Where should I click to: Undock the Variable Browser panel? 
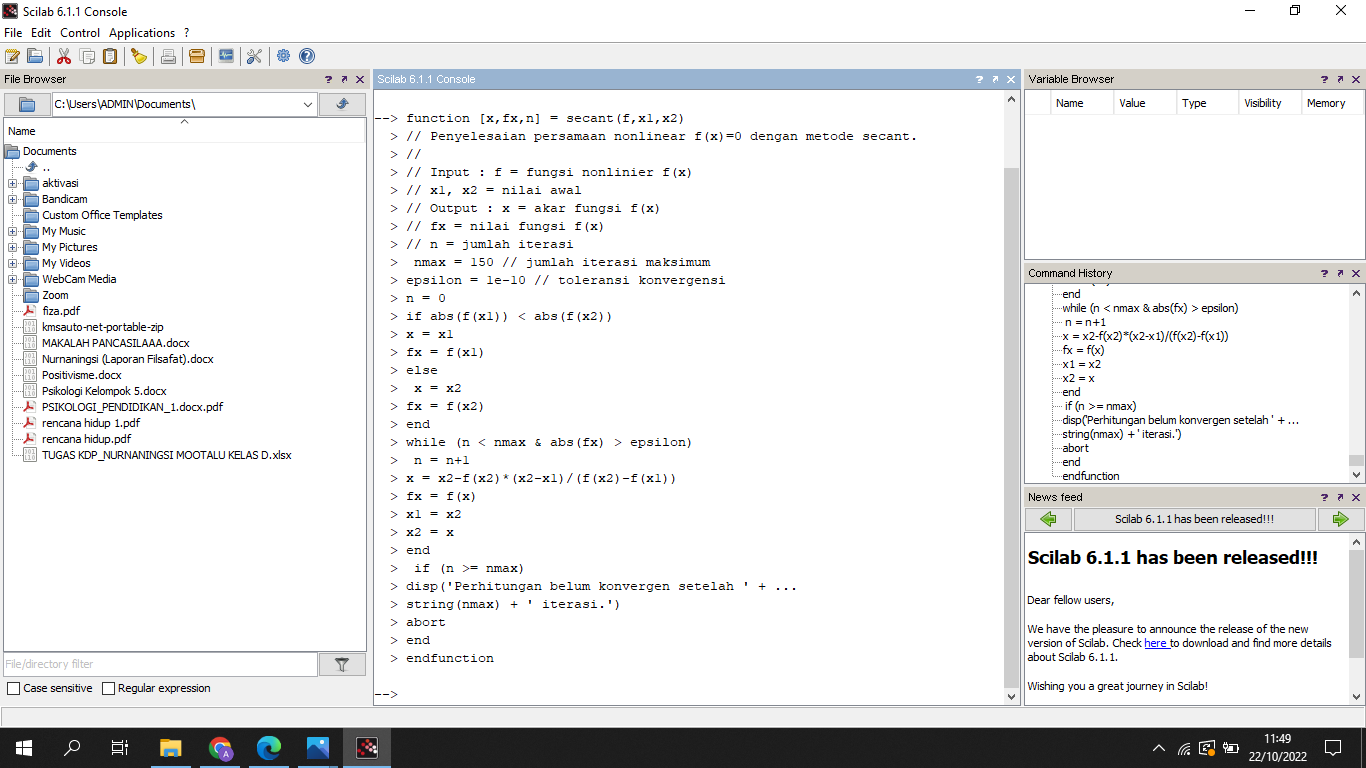coord(1340,79)
